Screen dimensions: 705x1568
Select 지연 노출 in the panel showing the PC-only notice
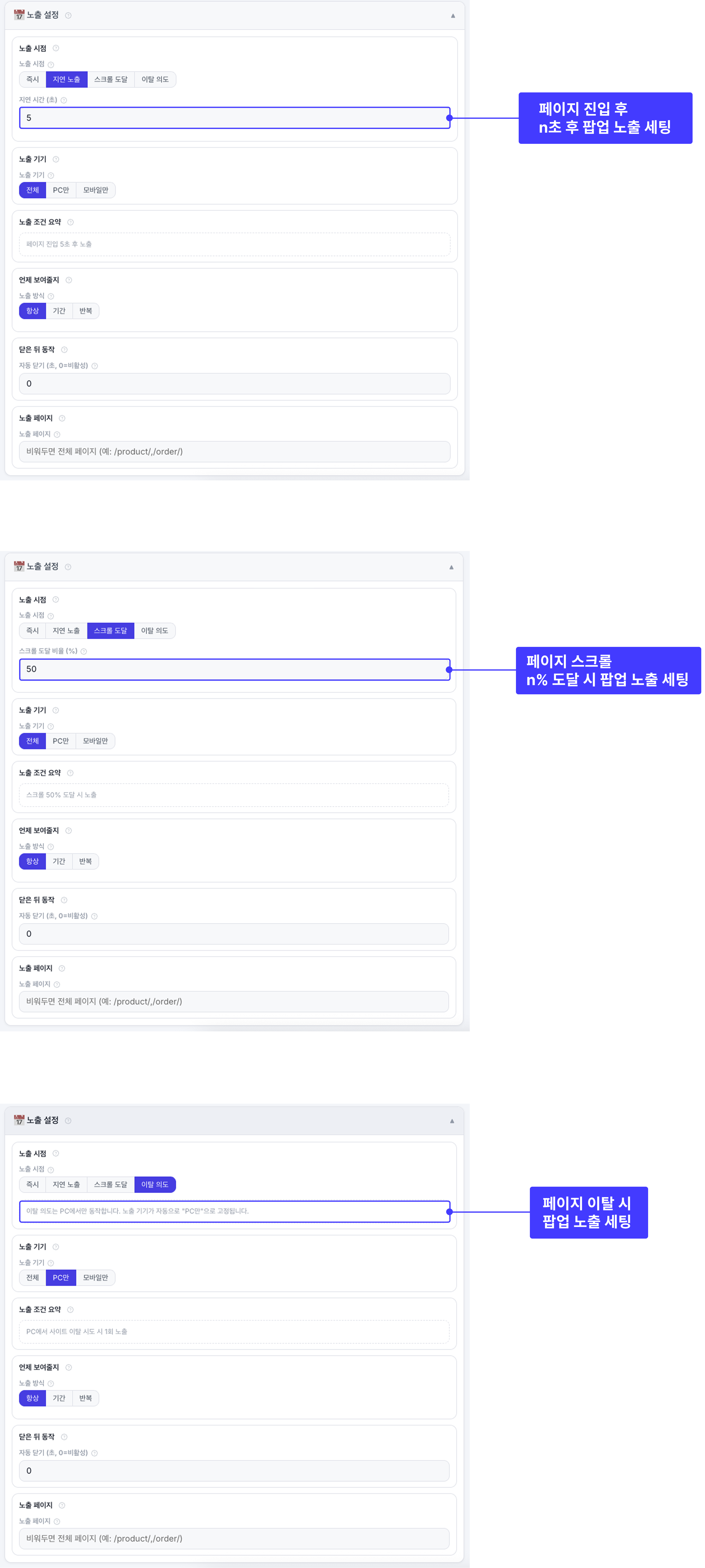coord(66,1184)
